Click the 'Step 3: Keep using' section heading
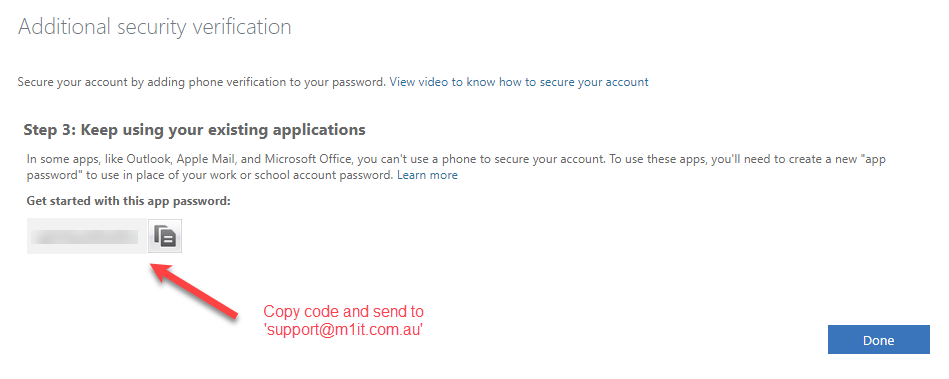 (194, 130)
